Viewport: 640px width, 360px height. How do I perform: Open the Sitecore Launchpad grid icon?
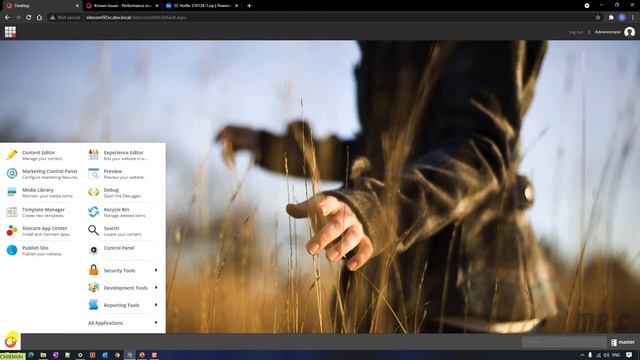tap(10, 32)
